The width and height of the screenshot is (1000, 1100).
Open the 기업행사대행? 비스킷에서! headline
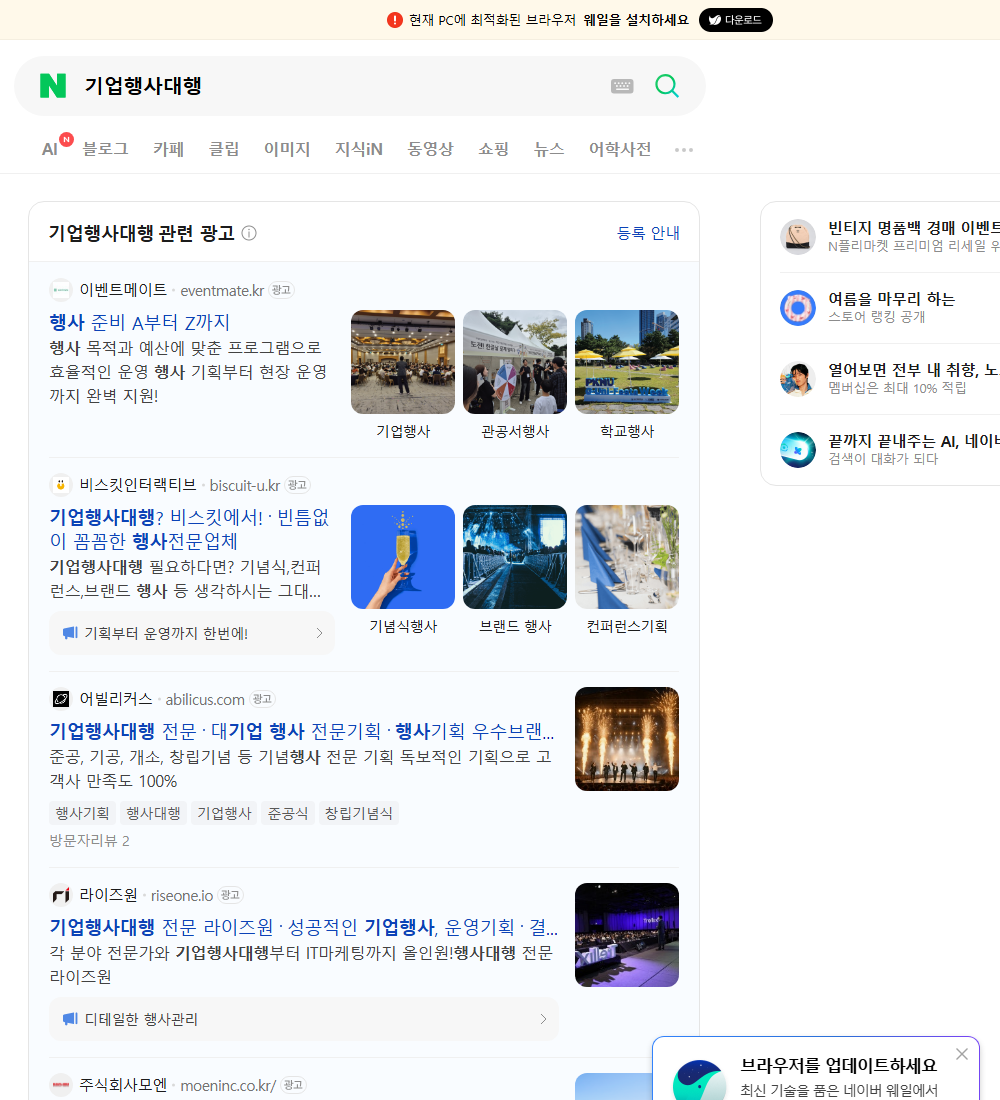pyautogui.click(x=189, y=529)
